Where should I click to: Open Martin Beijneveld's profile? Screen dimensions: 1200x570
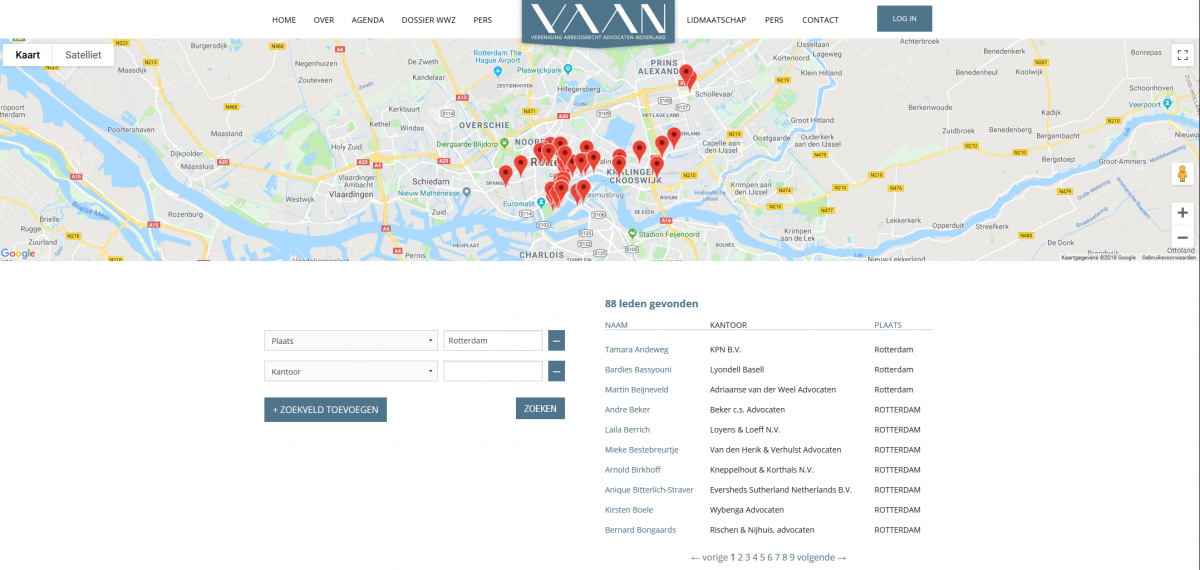636,390
